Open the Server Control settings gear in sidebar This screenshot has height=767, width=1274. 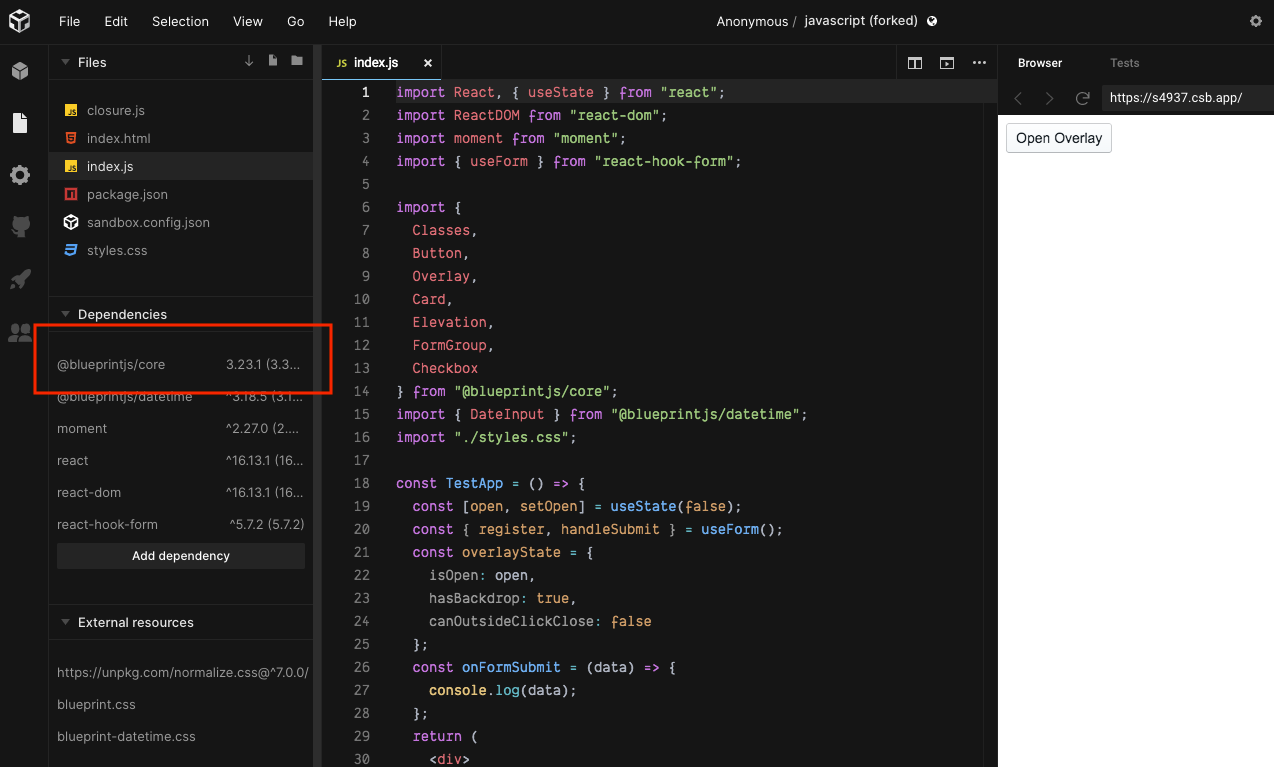tap(19, 175)
